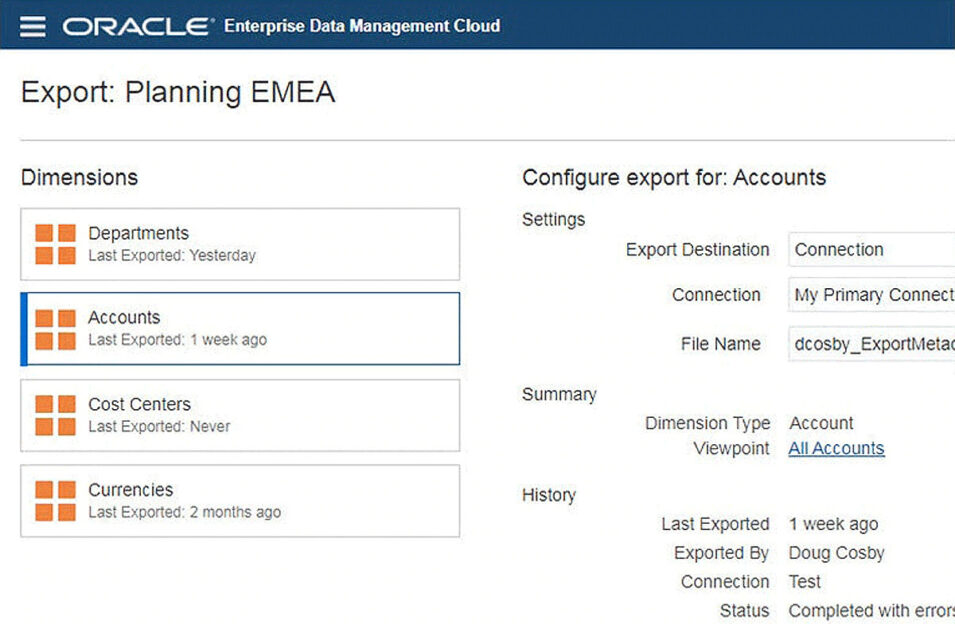Click the Completed with errors status

click(870, 610)
